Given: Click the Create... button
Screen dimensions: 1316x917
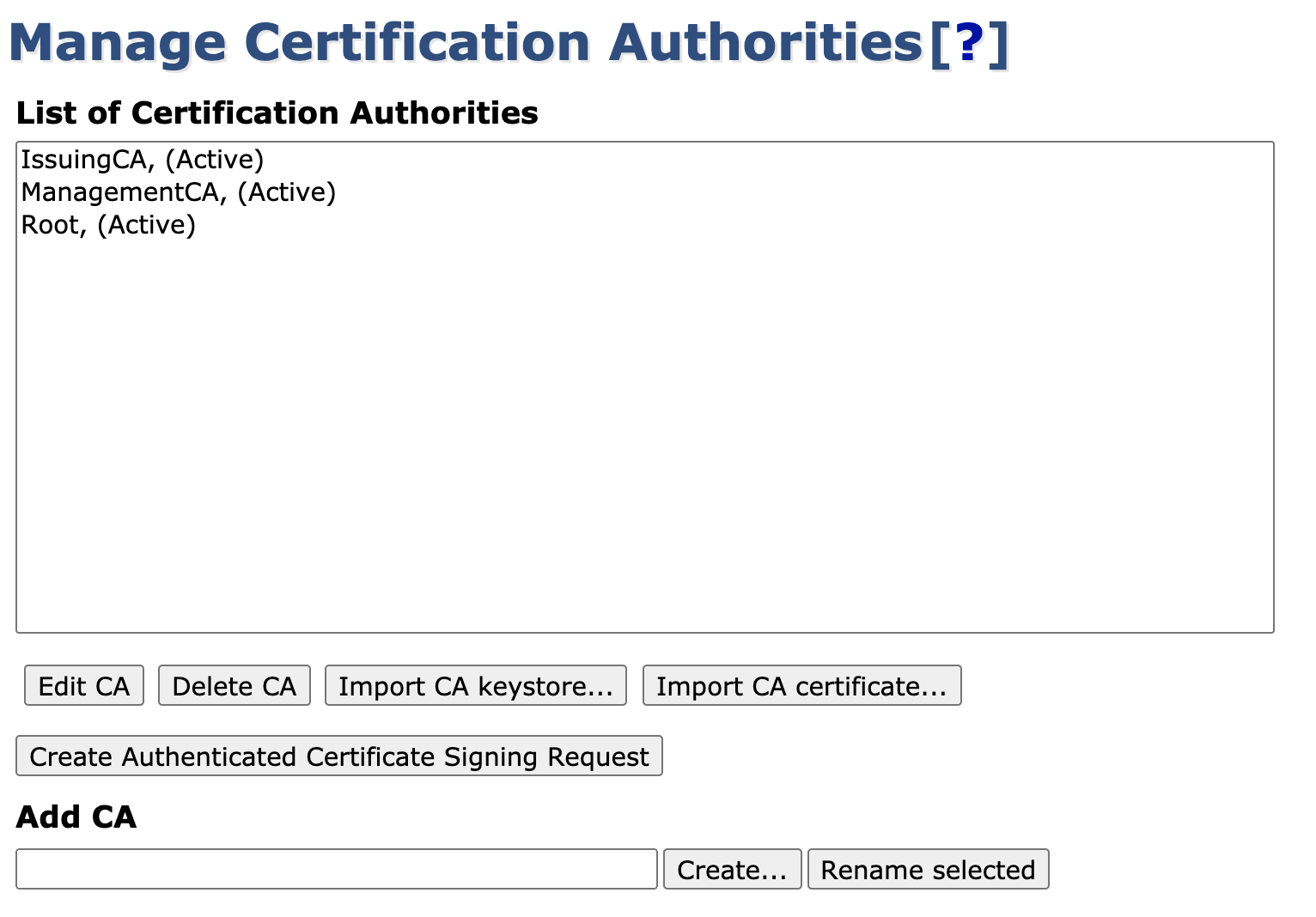Looking at the screenshot, I should (732, 870).
